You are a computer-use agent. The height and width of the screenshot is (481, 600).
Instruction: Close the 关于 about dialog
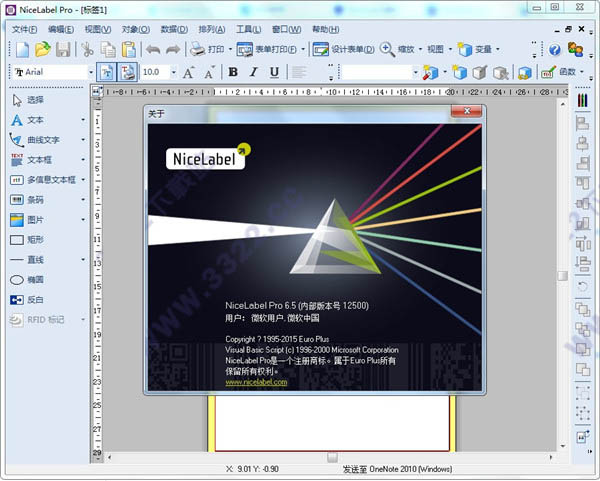coord(466,111)
